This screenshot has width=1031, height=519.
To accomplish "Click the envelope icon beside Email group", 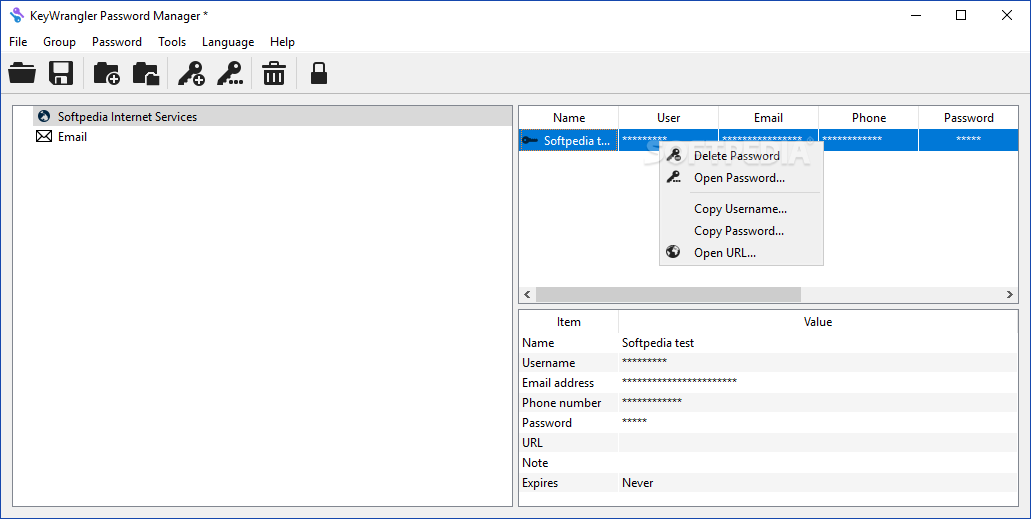I will tap(44, 136).
